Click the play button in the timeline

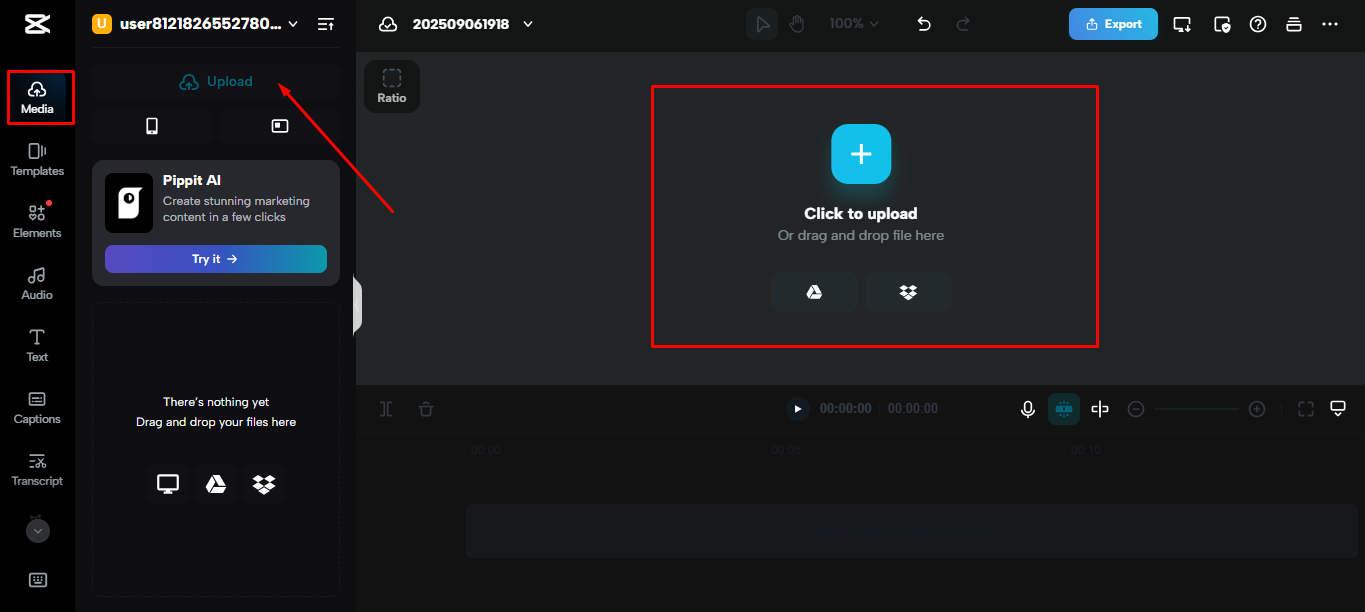click(797, 408)
